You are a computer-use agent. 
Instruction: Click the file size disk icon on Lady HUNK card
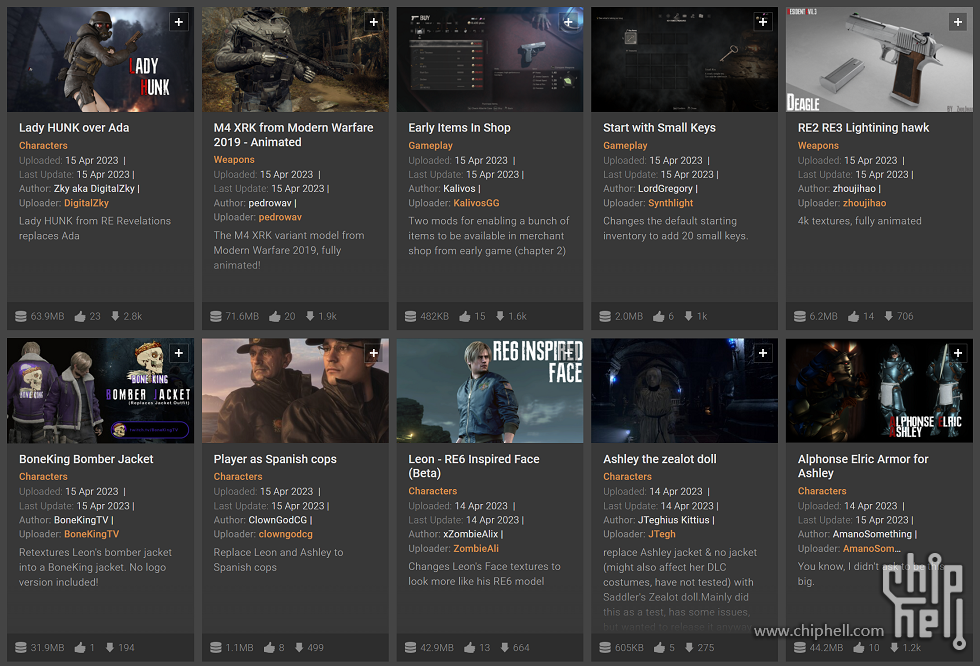coord(21,317)
